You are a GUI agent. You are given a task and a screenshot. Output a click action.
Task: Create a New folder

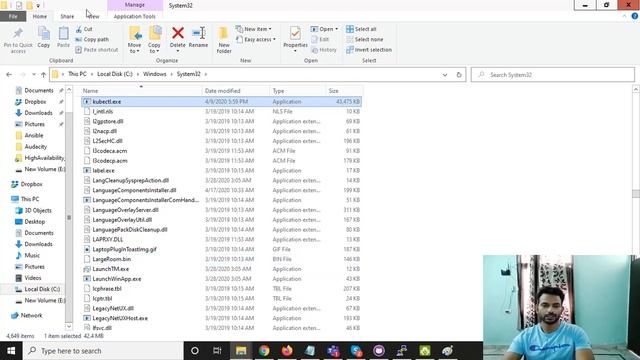pos(224,40)
